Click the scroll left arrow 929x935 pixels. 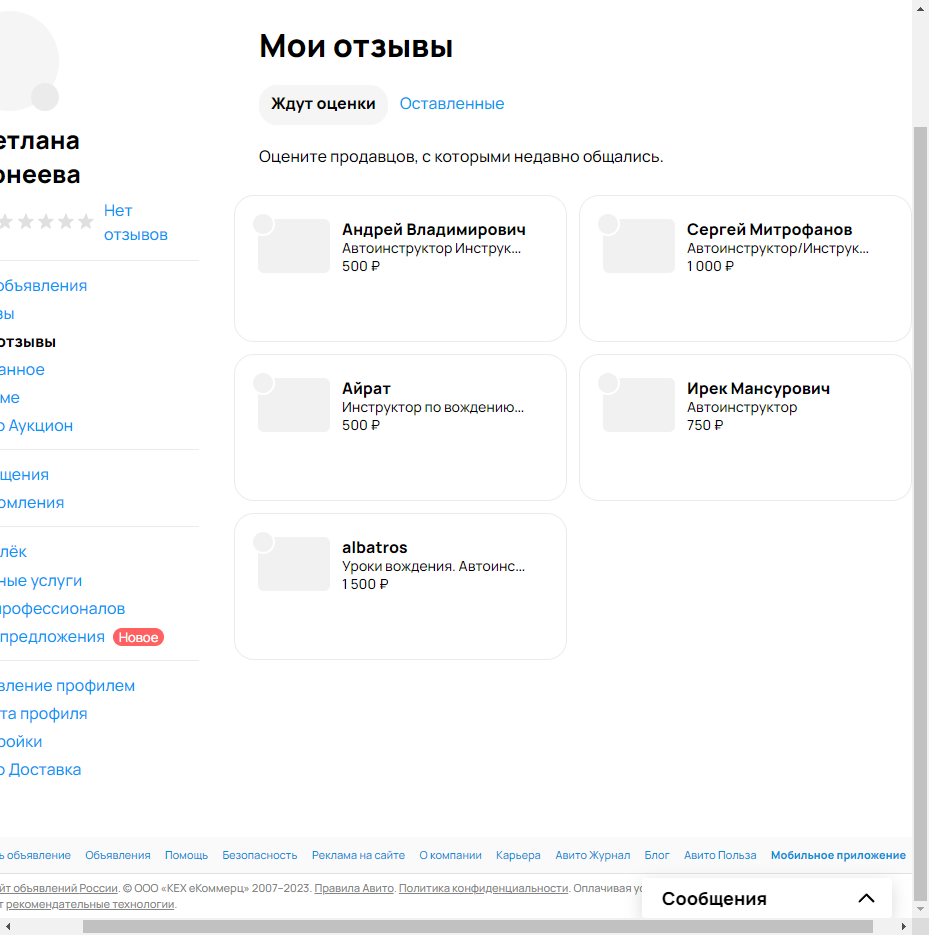[x=8, y=926]
